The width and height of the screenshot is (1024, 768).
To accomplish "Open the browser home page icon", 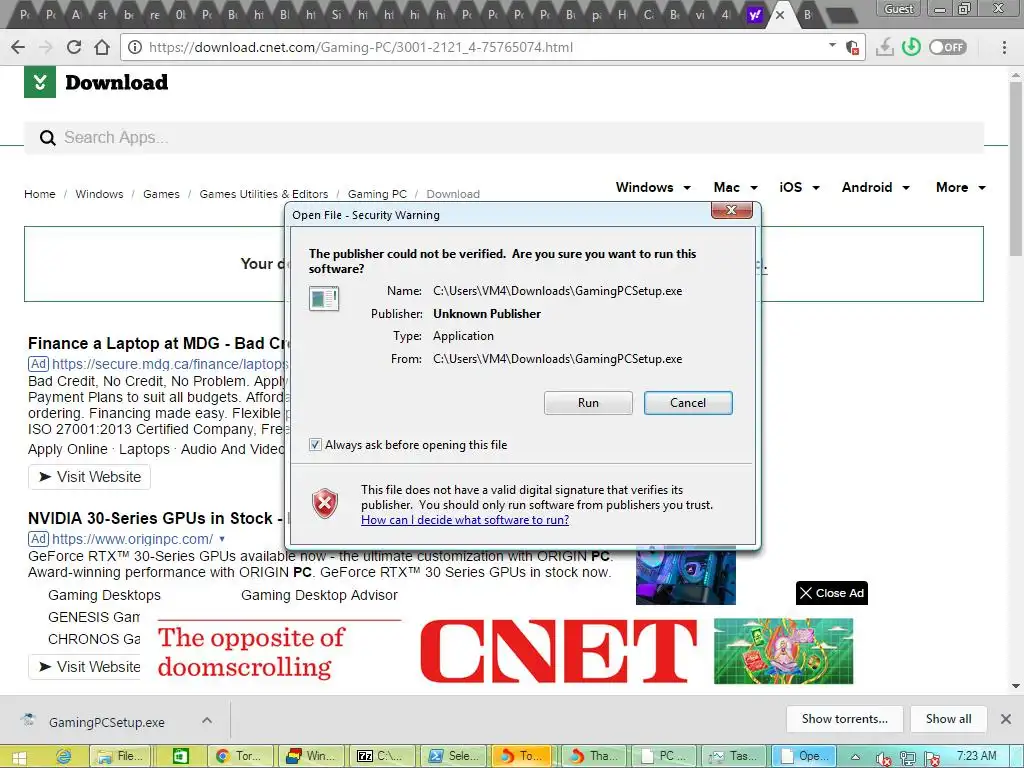I will pos(102,47).
